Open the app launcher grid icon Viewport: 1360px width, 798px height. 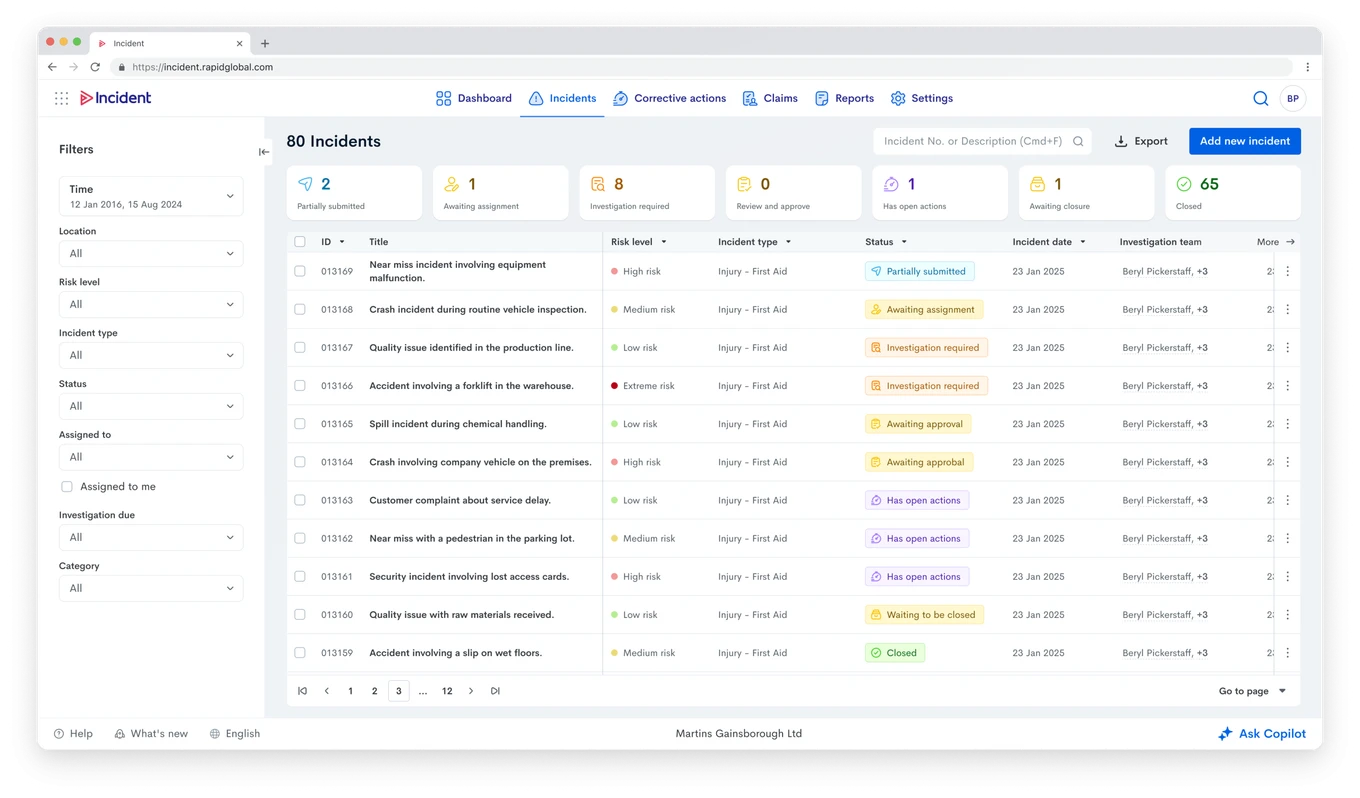[x=61, y=98]
